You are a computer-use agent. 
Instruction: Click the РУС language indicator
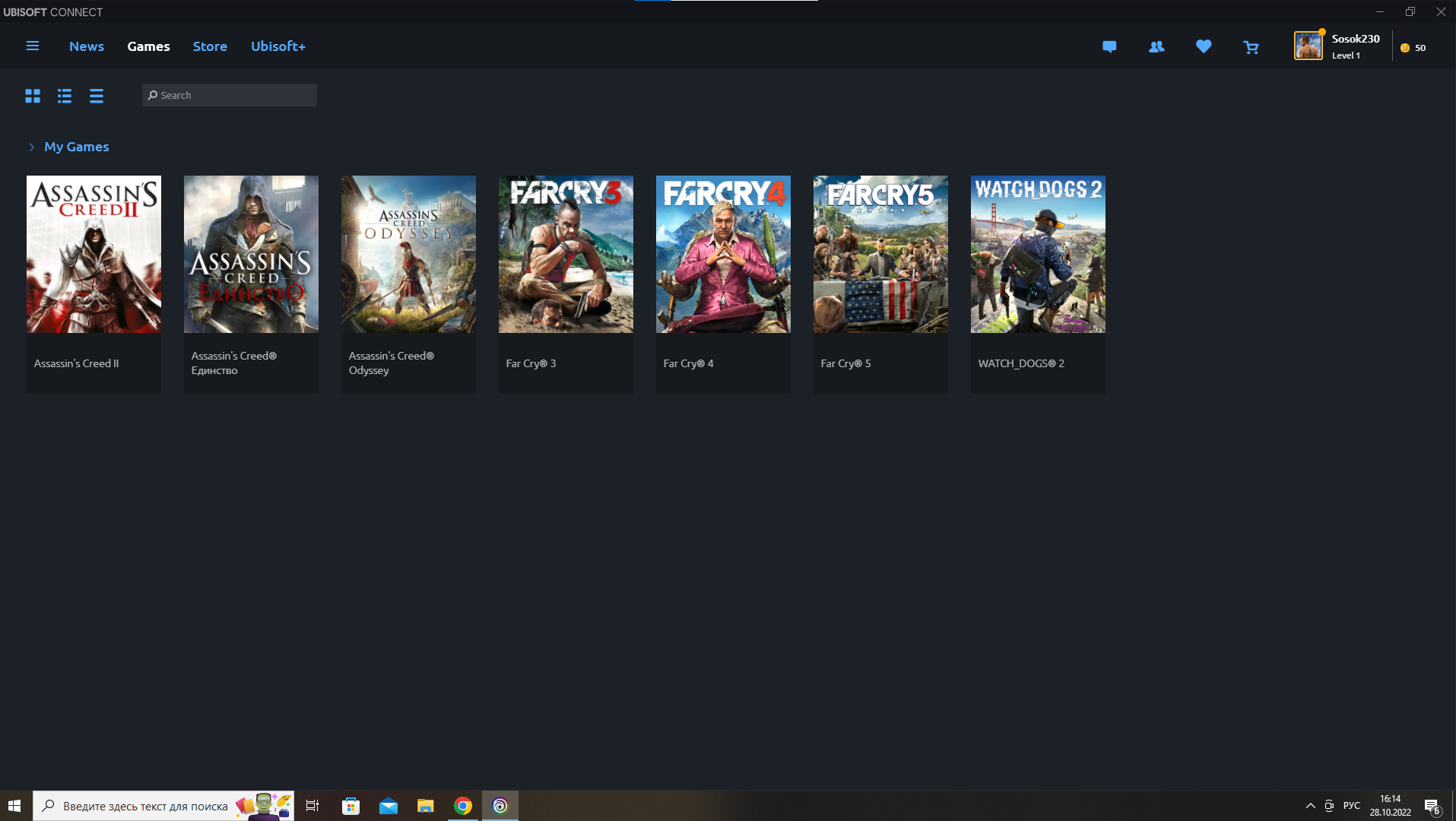(1352, 806)
